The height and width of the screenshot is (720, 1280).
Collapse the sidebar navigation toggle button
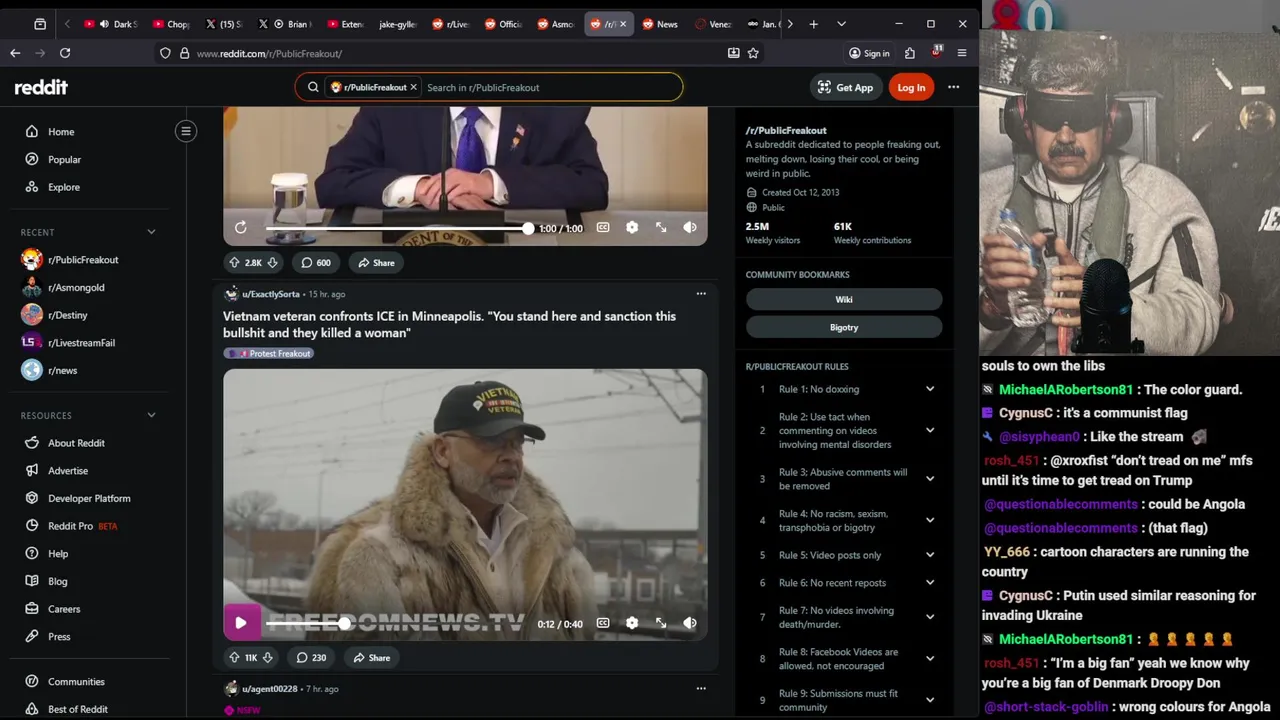click(x=186, y=131)
